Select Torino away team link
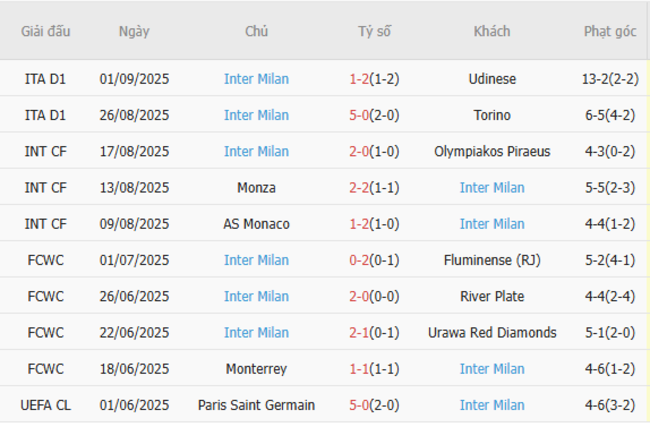 [492, 115]
